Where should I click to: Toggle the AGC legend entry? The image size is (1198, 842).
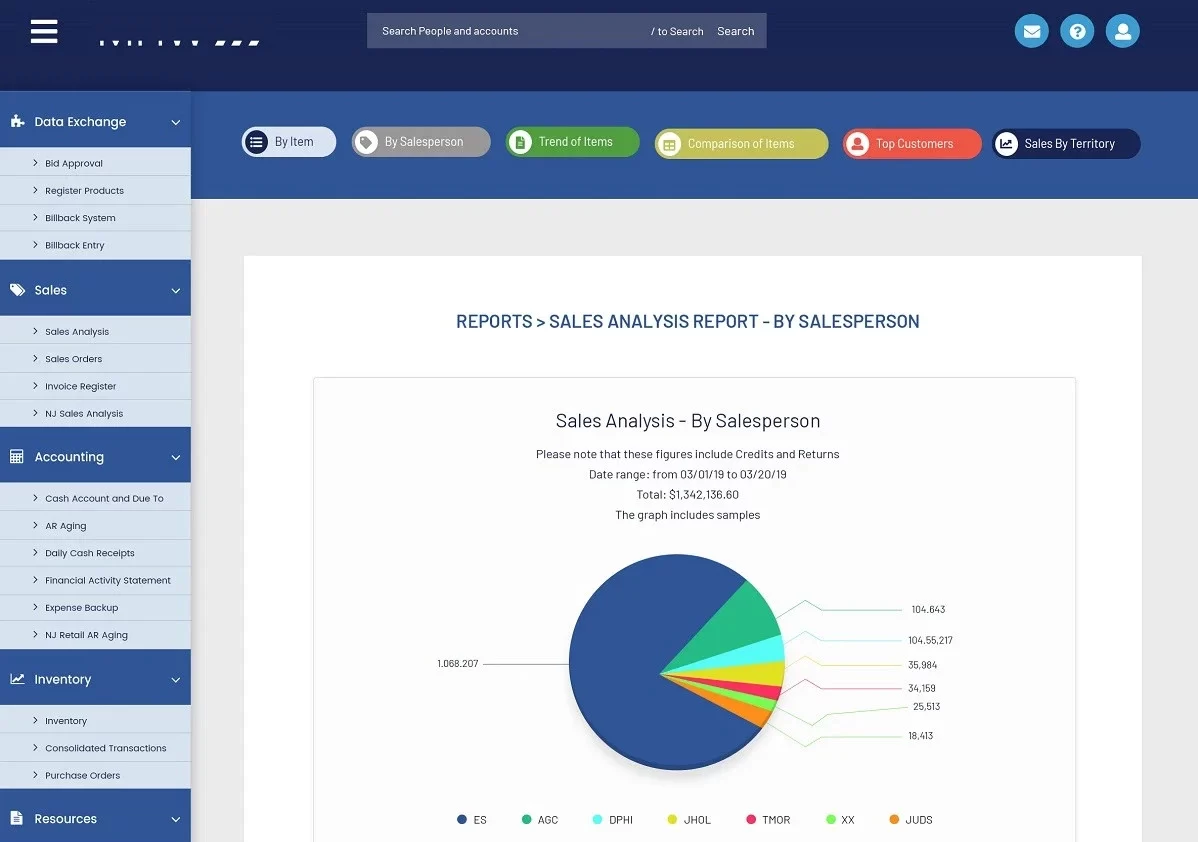point(539,820)
